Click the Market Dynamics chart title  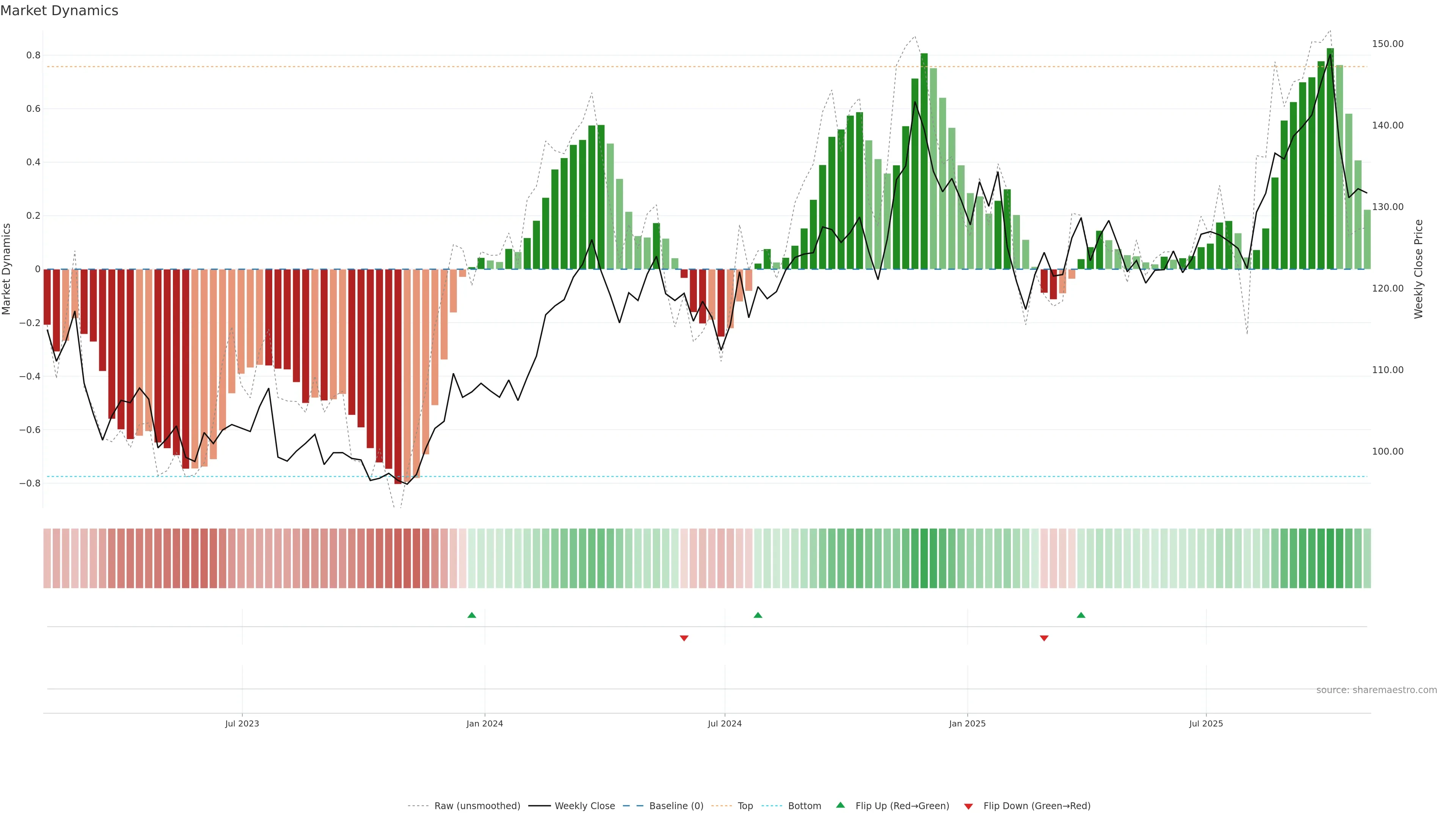coord(60,11)
